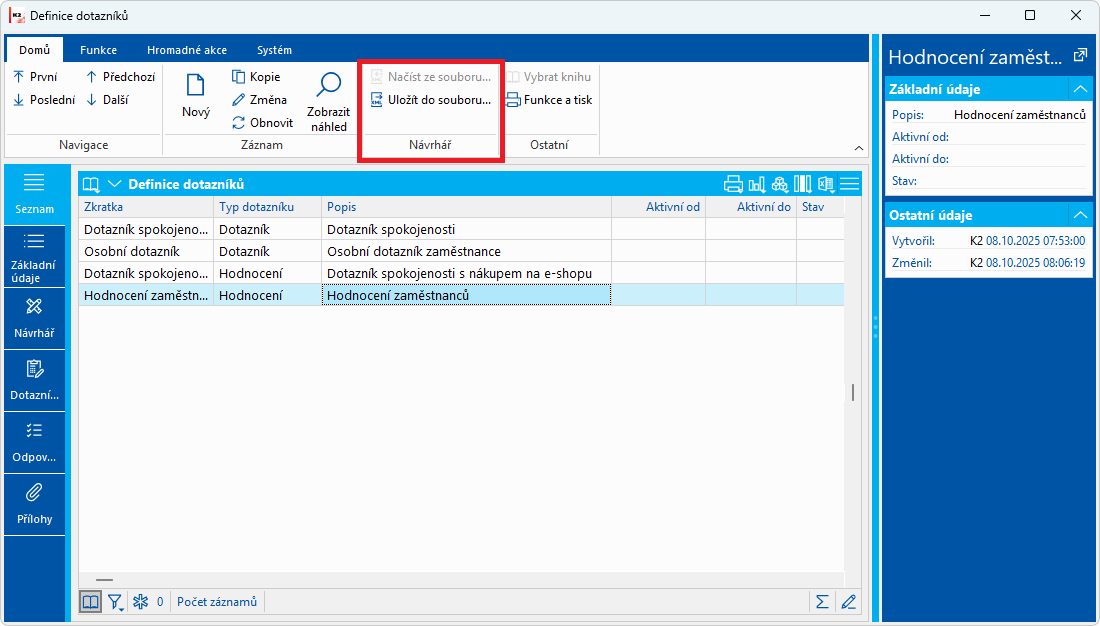Viewport: 1100px width, 626px height.
Task: Click Zobrazit náhled magnifier
Action: [x=328, y=102]
